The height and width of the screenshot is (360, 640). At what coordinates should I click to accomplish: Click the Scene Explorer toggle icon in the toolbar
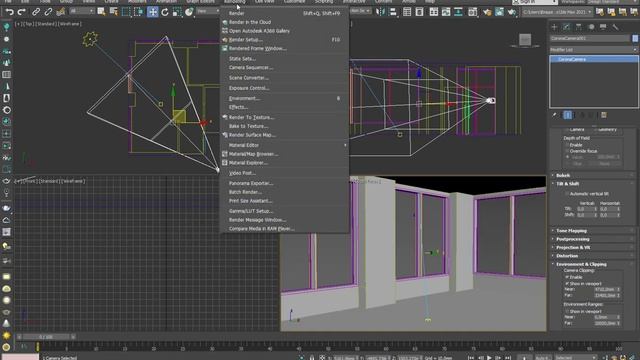pos(407,12)
